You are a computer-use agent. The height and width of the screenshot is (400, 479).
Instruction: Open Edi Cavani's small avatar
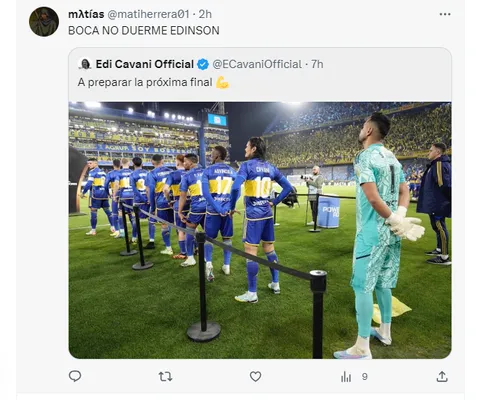click(85, 64)
